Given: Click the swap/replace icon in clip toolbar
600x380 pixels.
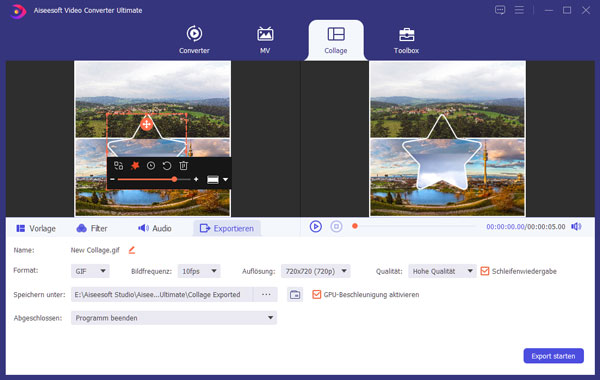Looking at the screenshot, I should click(118, 166).
